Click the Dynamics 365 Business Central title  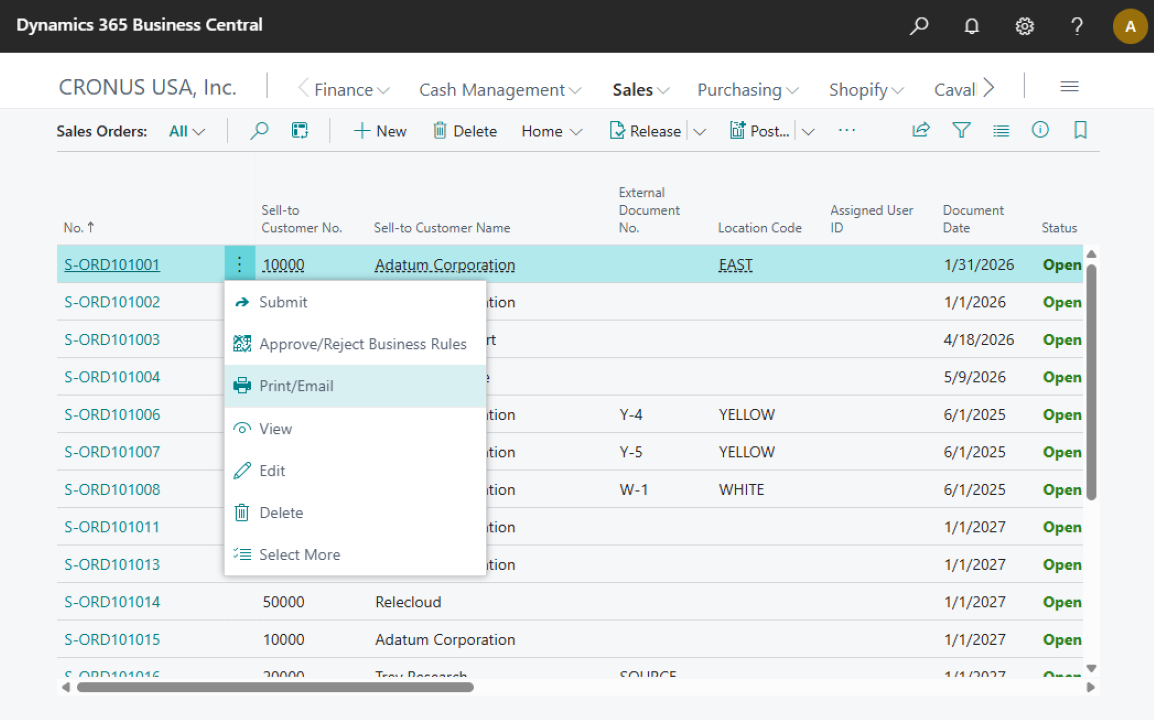[139, 25]
